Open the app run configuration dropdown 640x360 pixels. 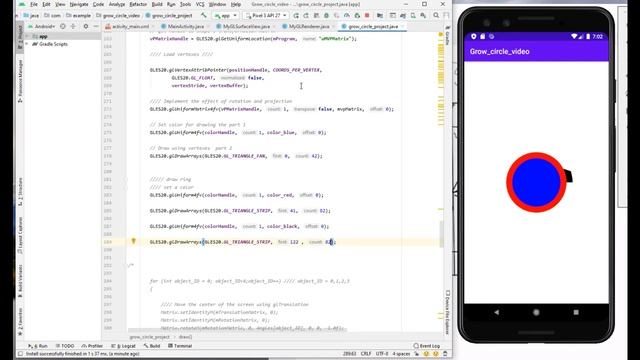225,16
